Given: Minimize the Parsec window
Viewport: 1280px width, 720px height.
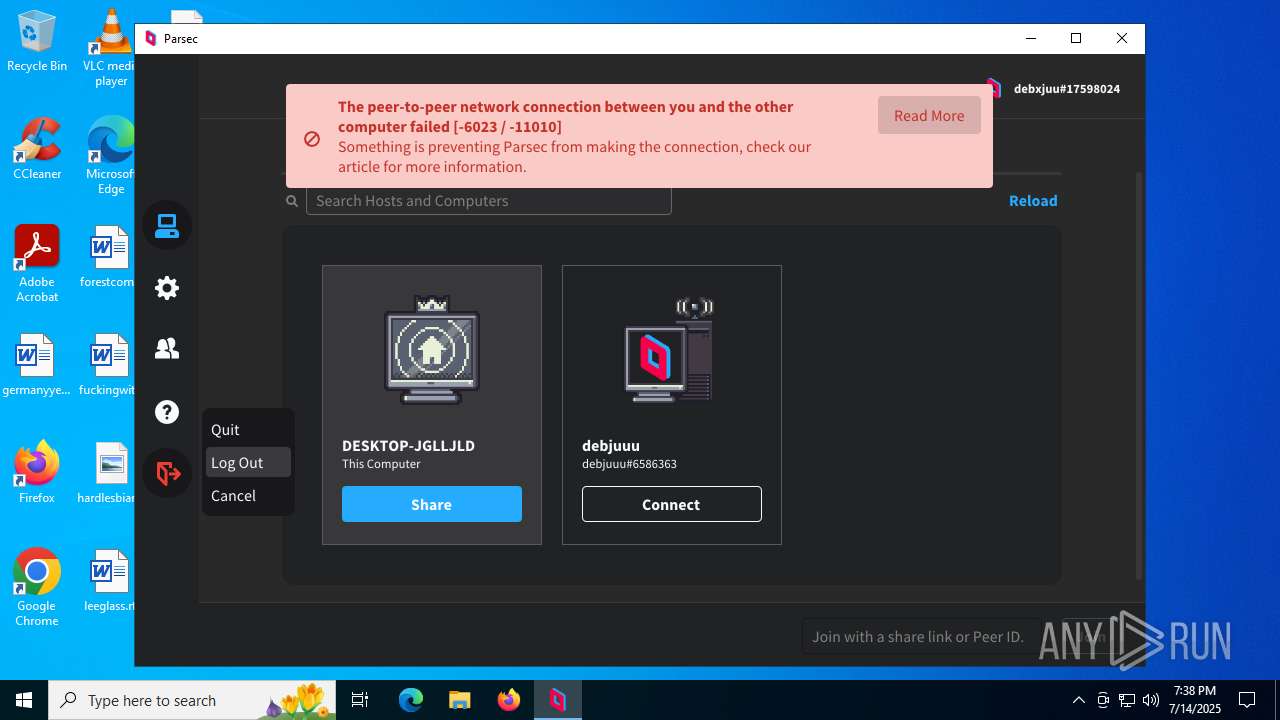Looking at the screenshot, I should pyautogui.click(x=1031, y=39).
